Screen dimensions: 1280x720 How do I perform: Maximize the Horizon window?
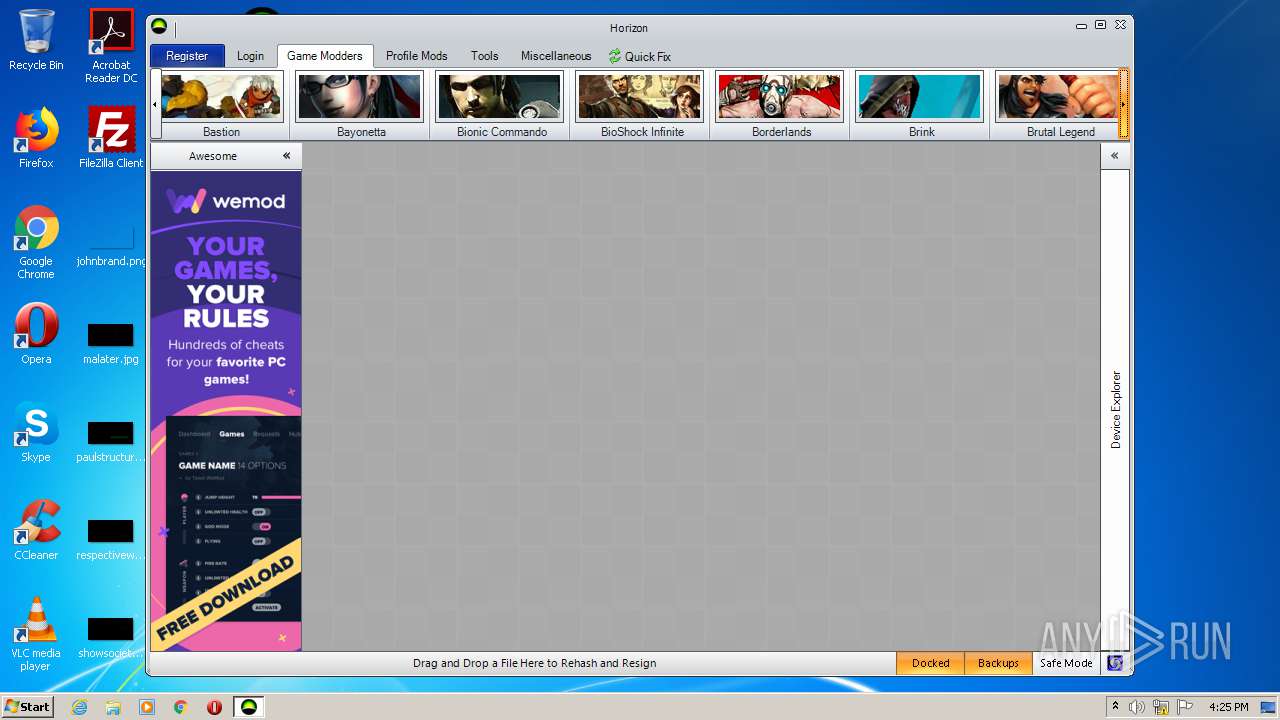click(1101, 25)
